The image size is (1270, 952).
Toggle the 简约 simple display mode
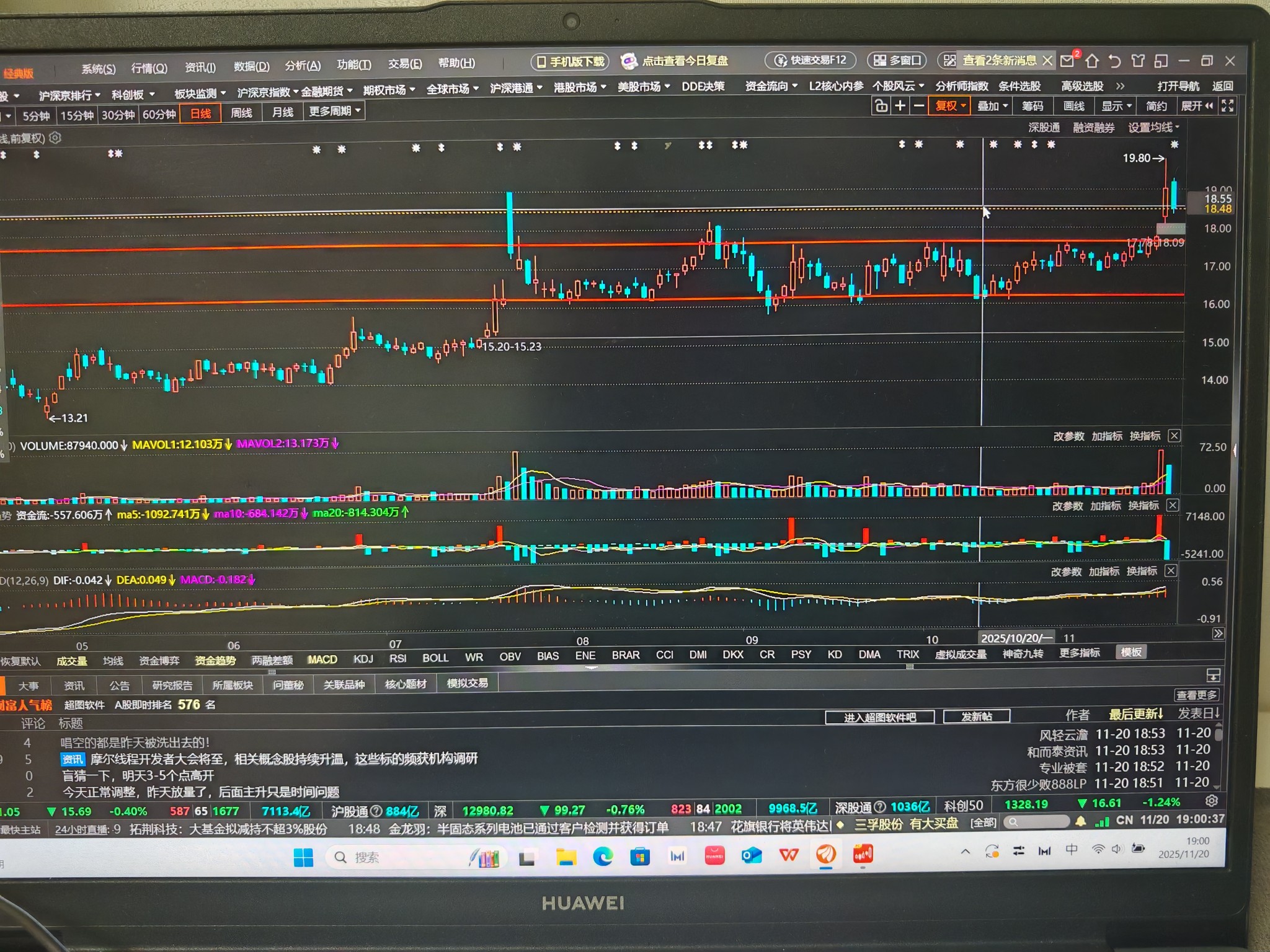pyautogui.click(x=1156, y=106)
